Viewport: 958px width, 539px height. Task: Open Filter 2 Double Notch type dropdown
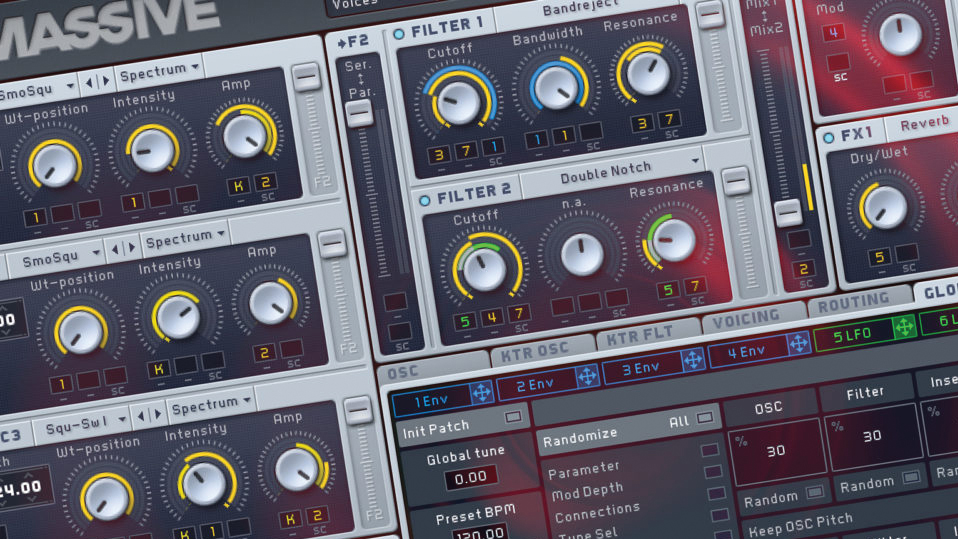pyautogui.click(x=613, y=173)
